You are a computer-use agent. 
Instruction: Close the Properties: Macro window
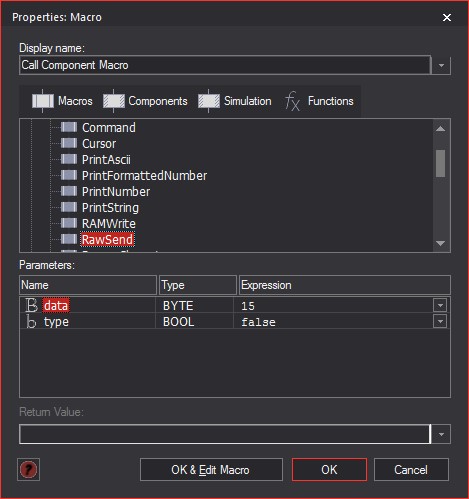point(447,17)
